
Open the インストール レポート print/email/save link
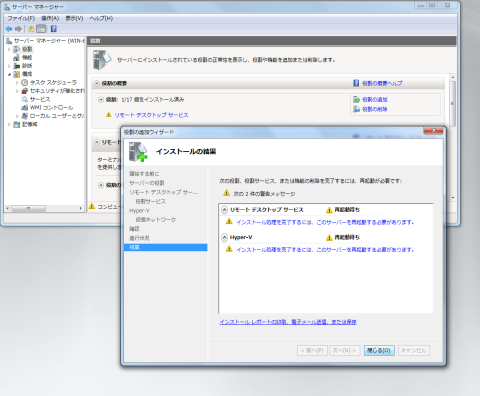pos(288,322)
